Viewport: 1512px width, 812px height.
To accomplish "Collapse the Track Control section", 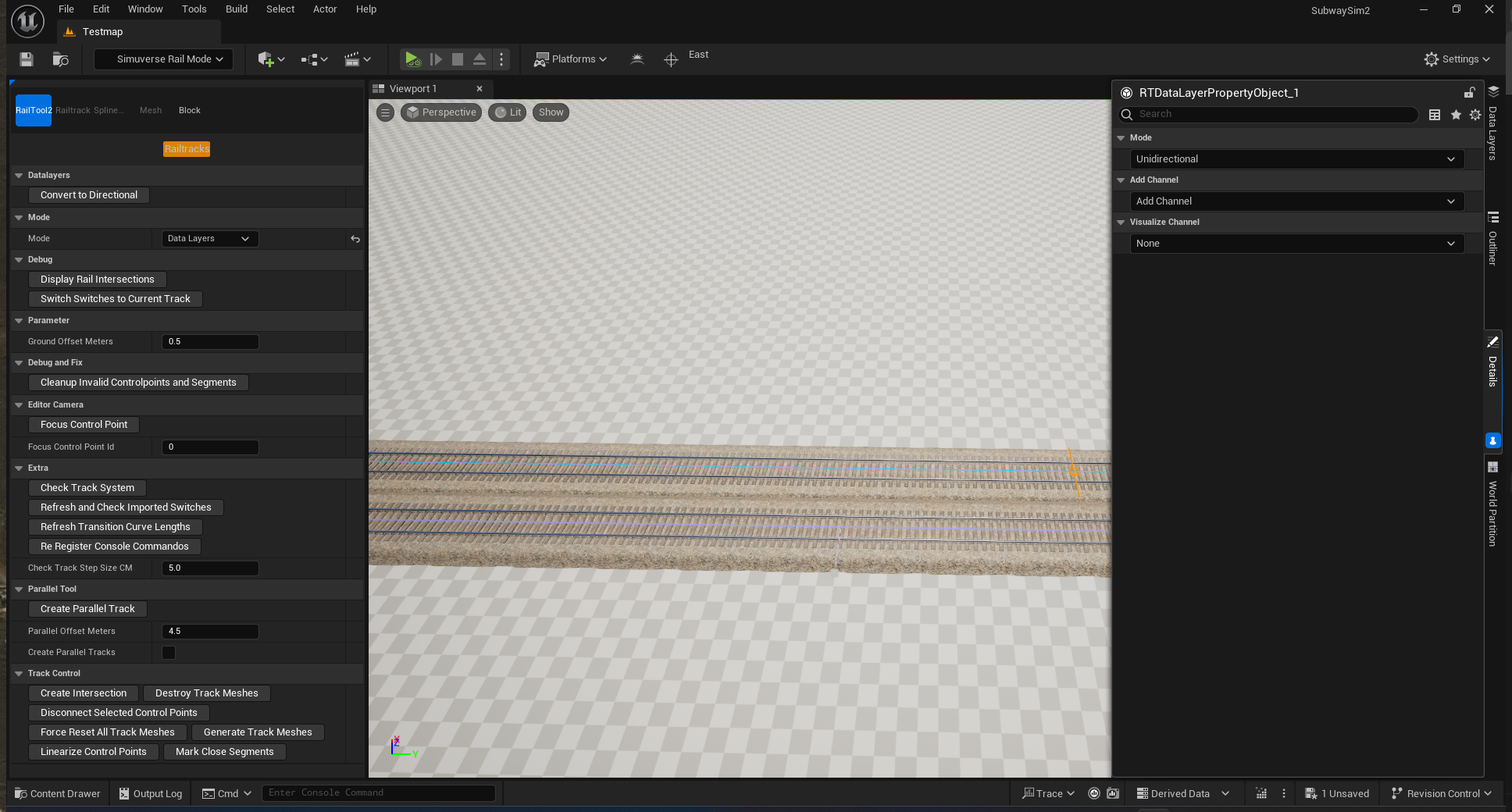I will pos(19,674).
